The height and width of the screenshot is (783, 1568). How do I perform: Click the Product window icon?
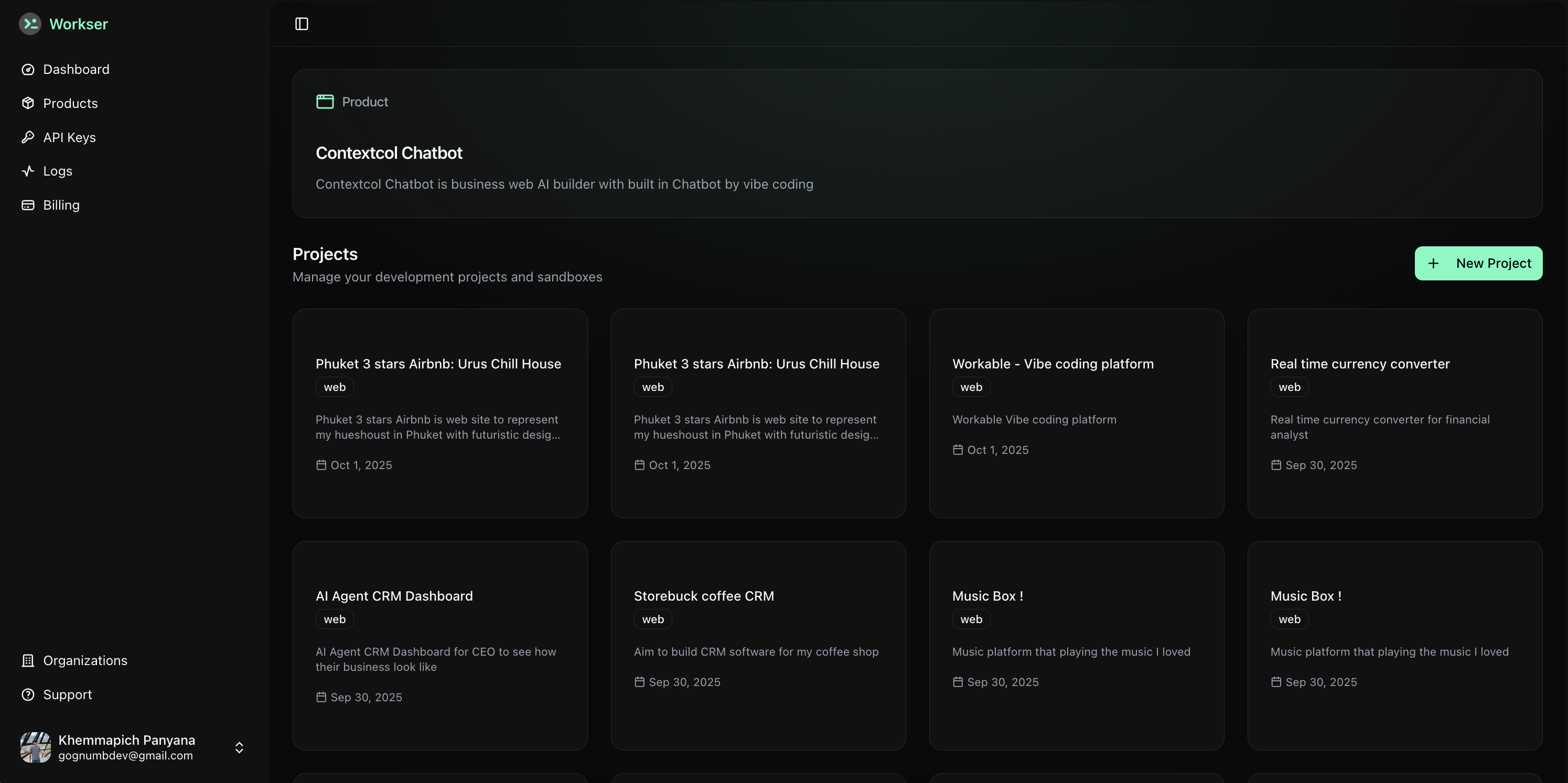coord(325,102)
